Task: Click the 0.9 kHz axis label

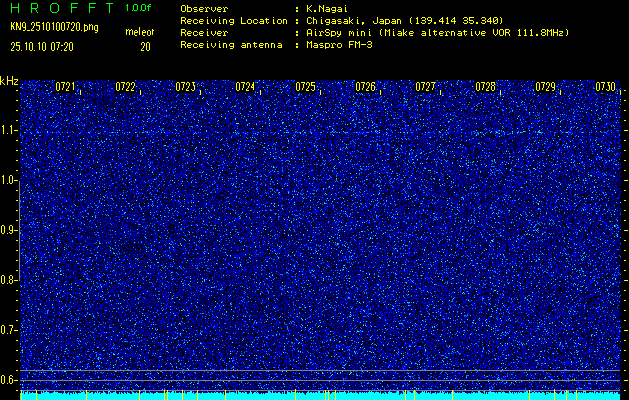Action: coord(9,230)
